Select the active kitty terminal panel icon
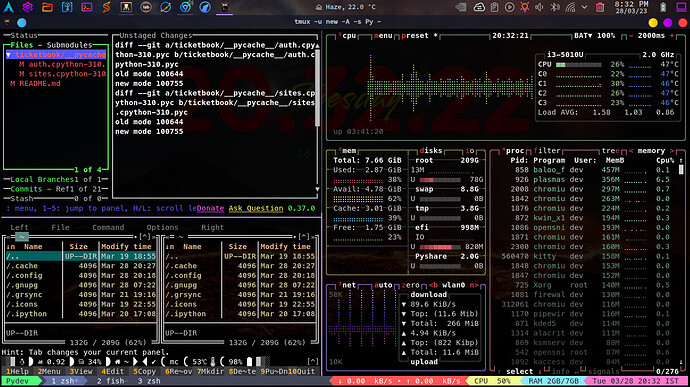The image size is (690, 387). [224, 7]
